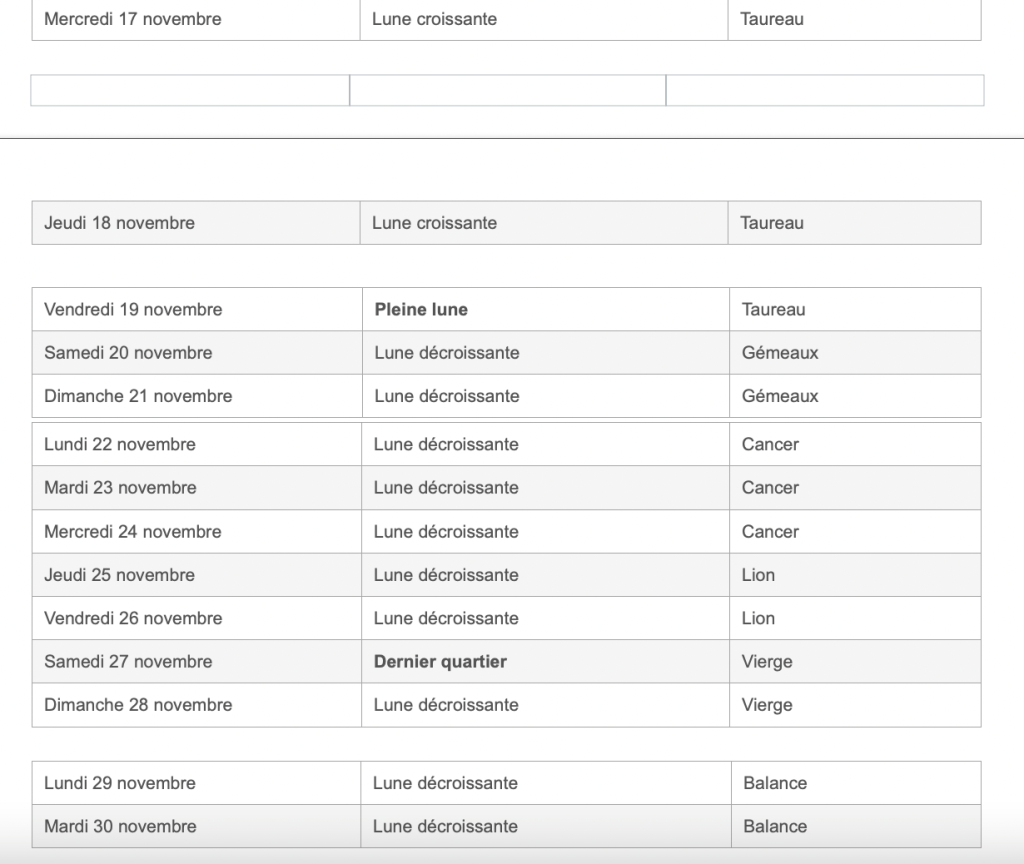The height and width of the screenshot is (864, 1024).
Task: Select the bold 'Dernier quartier' cell
Action: coord(440,662)
